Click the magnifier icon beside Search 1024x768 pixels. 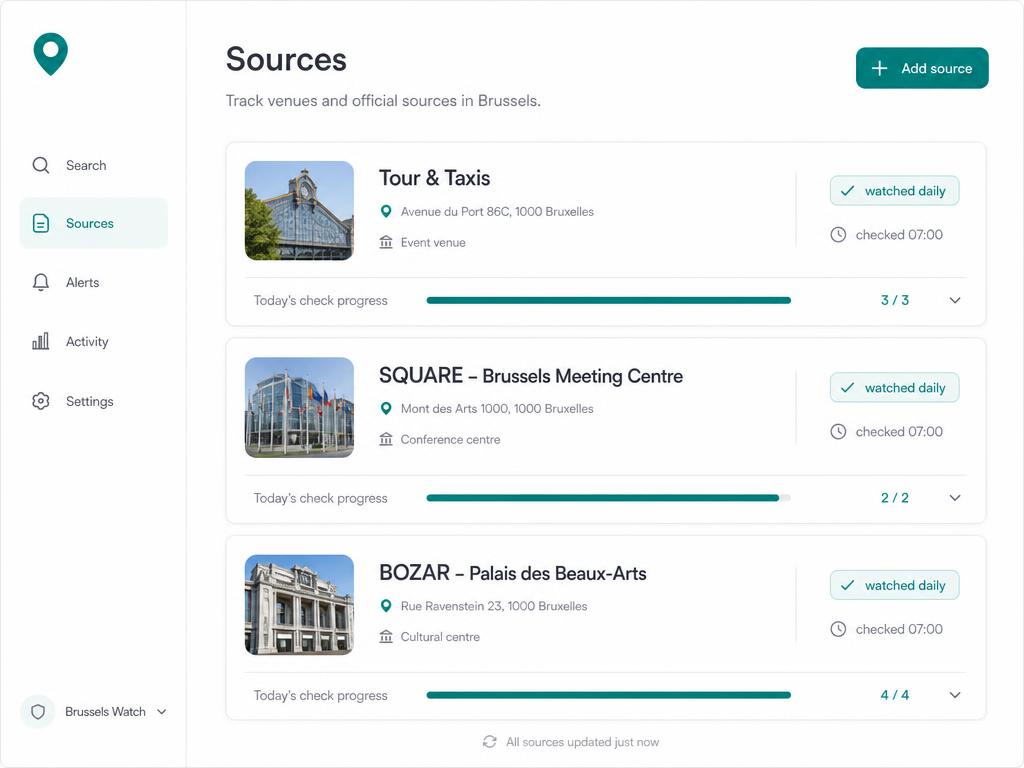[40, 165]
